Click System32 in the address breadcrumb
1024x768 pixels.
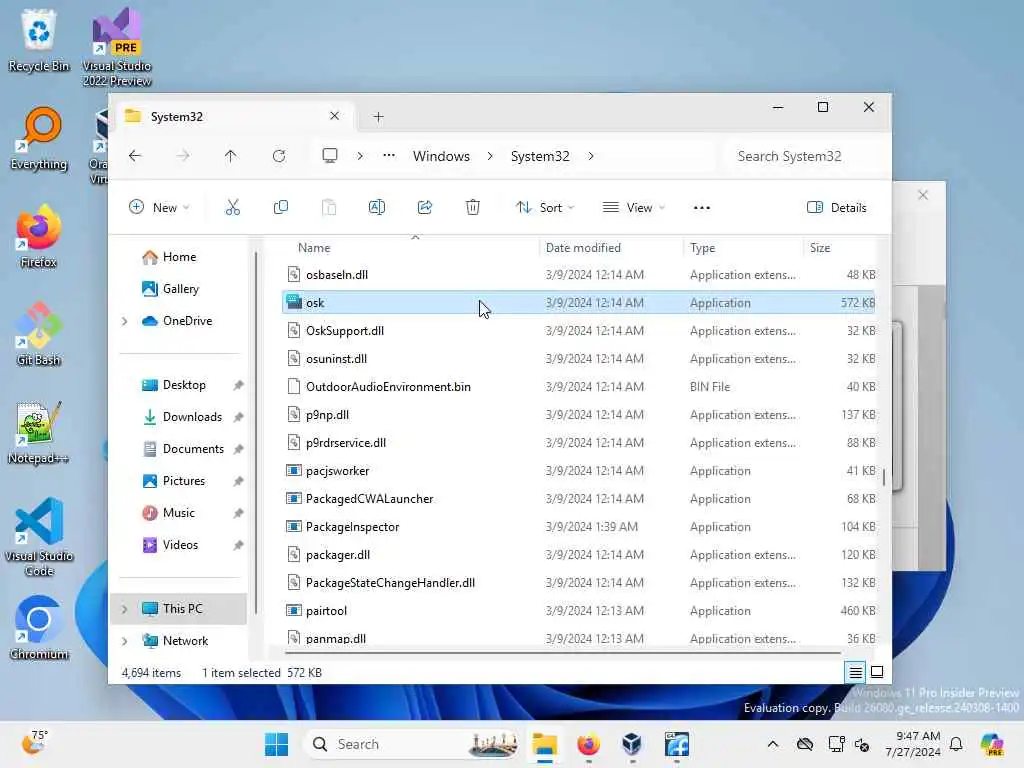pyautogui.click(x=540, y=156)
